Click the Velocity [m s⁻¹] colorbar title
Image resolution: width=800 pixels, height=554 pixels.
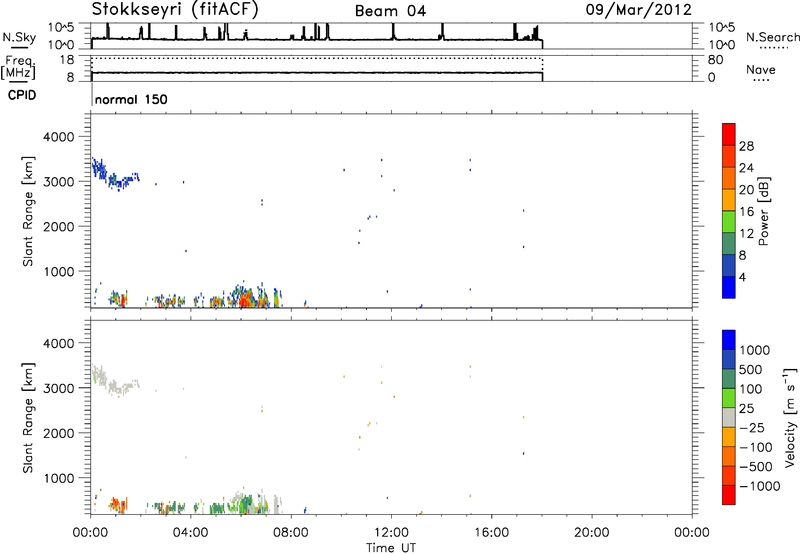pos(790,418)
